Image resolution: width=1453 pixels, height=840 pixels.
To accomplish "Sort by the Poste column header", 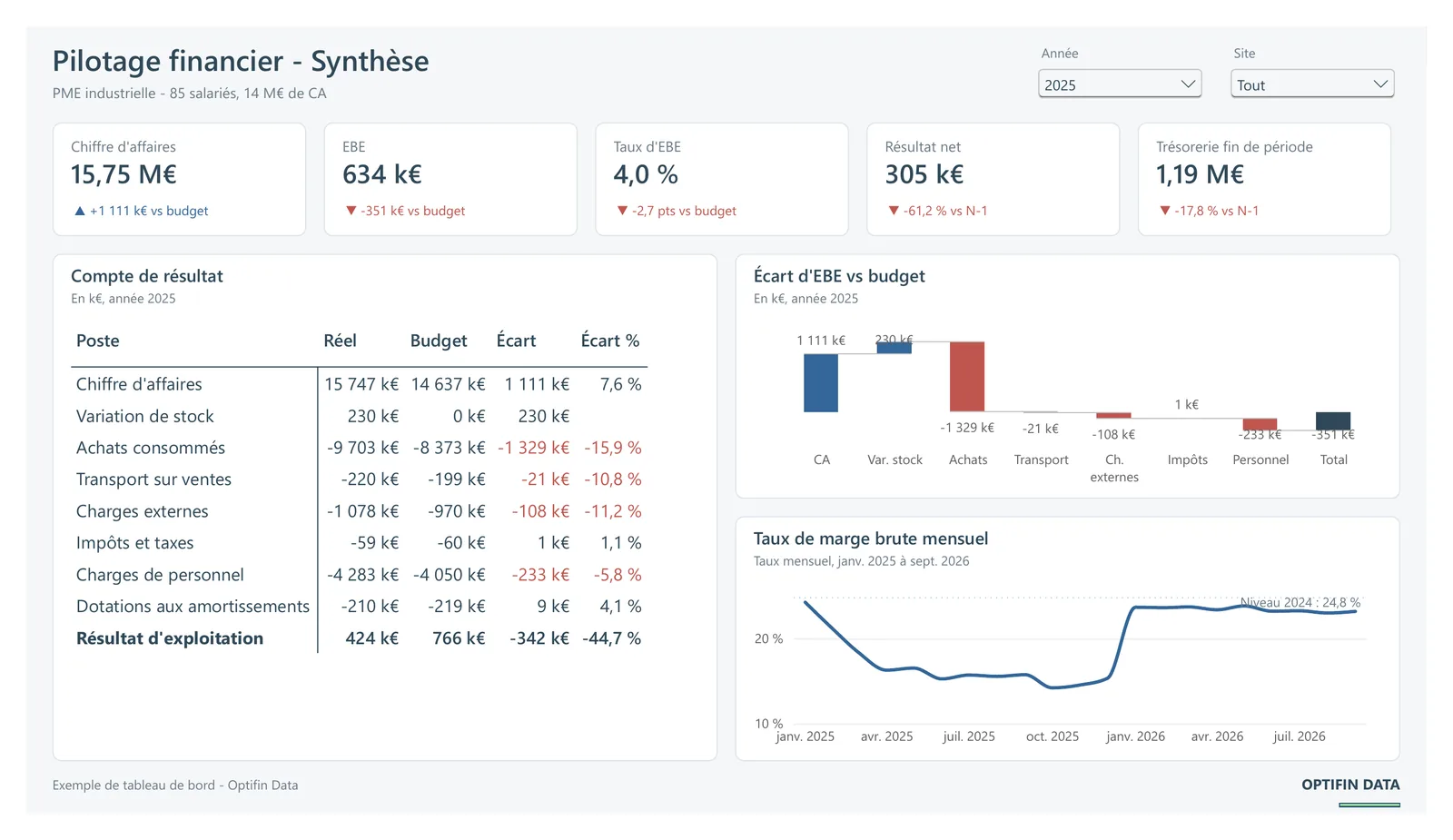I will (98, 341).
